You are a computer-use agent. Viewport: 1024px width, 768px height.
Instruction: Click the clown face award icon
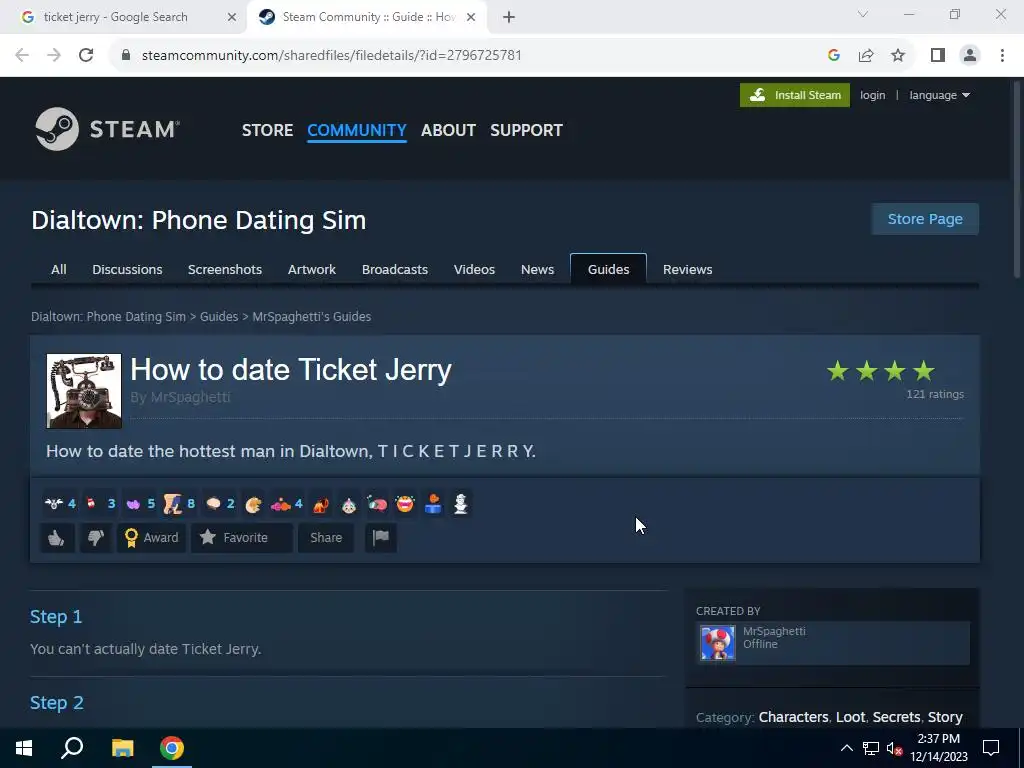pyautogui.click(x=349, y=504)
